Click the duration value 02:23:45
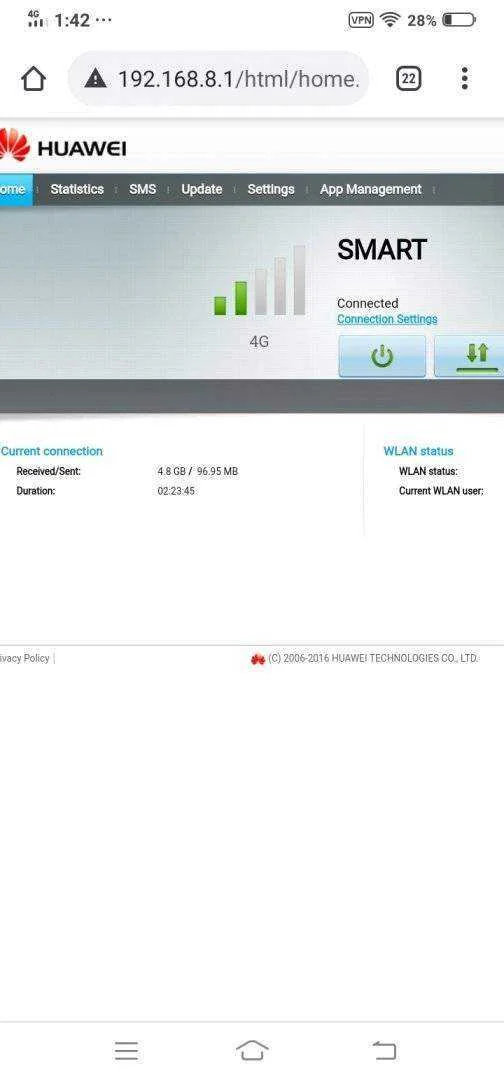This screenshot has width=504, height=1080. click(176, 491)
